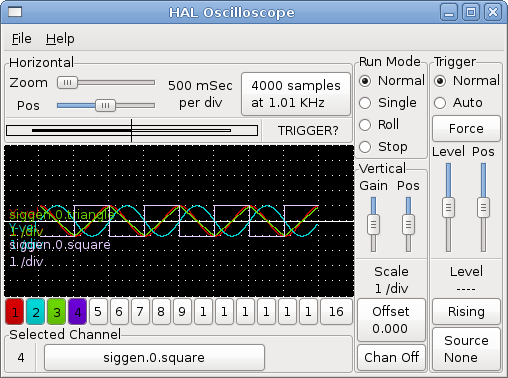Click the oscilloscope waveform display
The image size is (508, 378).
[x=179, y=221]
